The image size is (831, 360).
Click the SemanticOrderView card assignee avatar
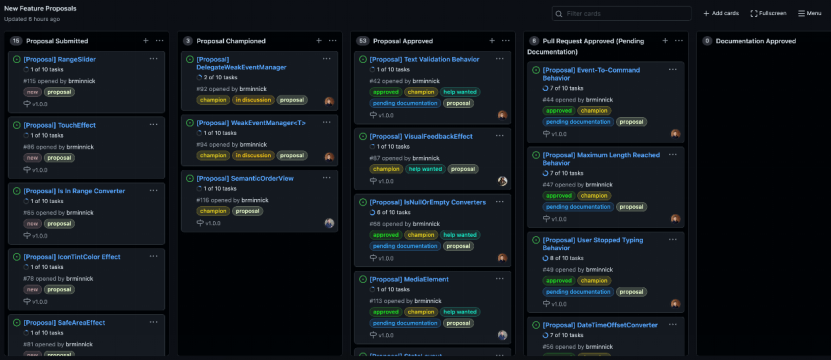(329, 223)
